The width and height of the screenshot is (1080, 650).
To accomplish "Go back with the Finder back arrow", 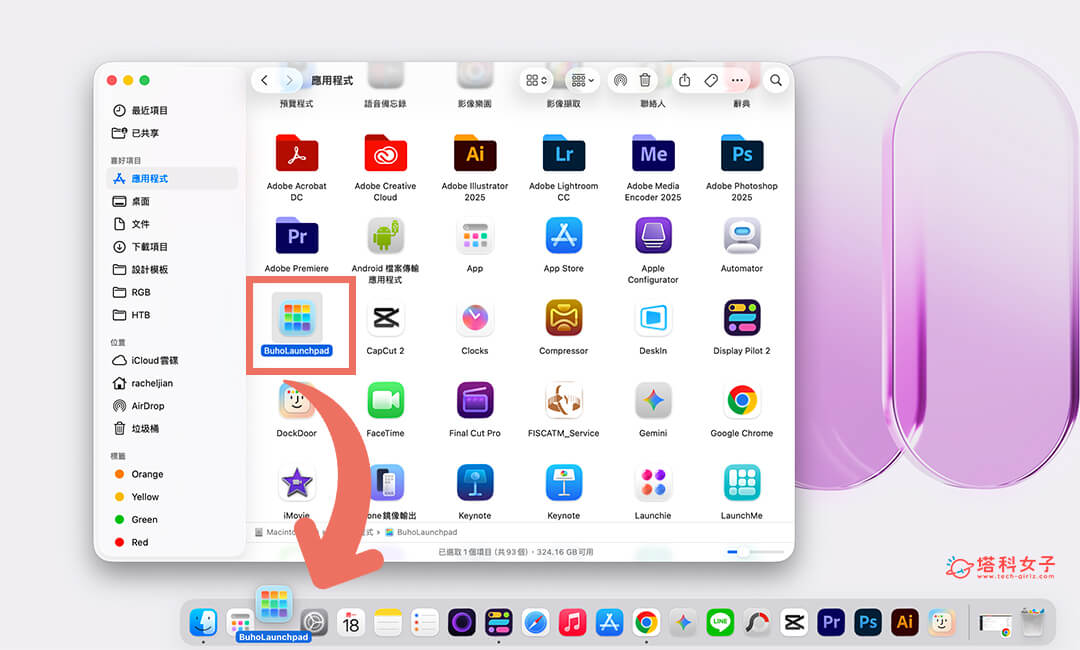I will [x=264, y=81].
